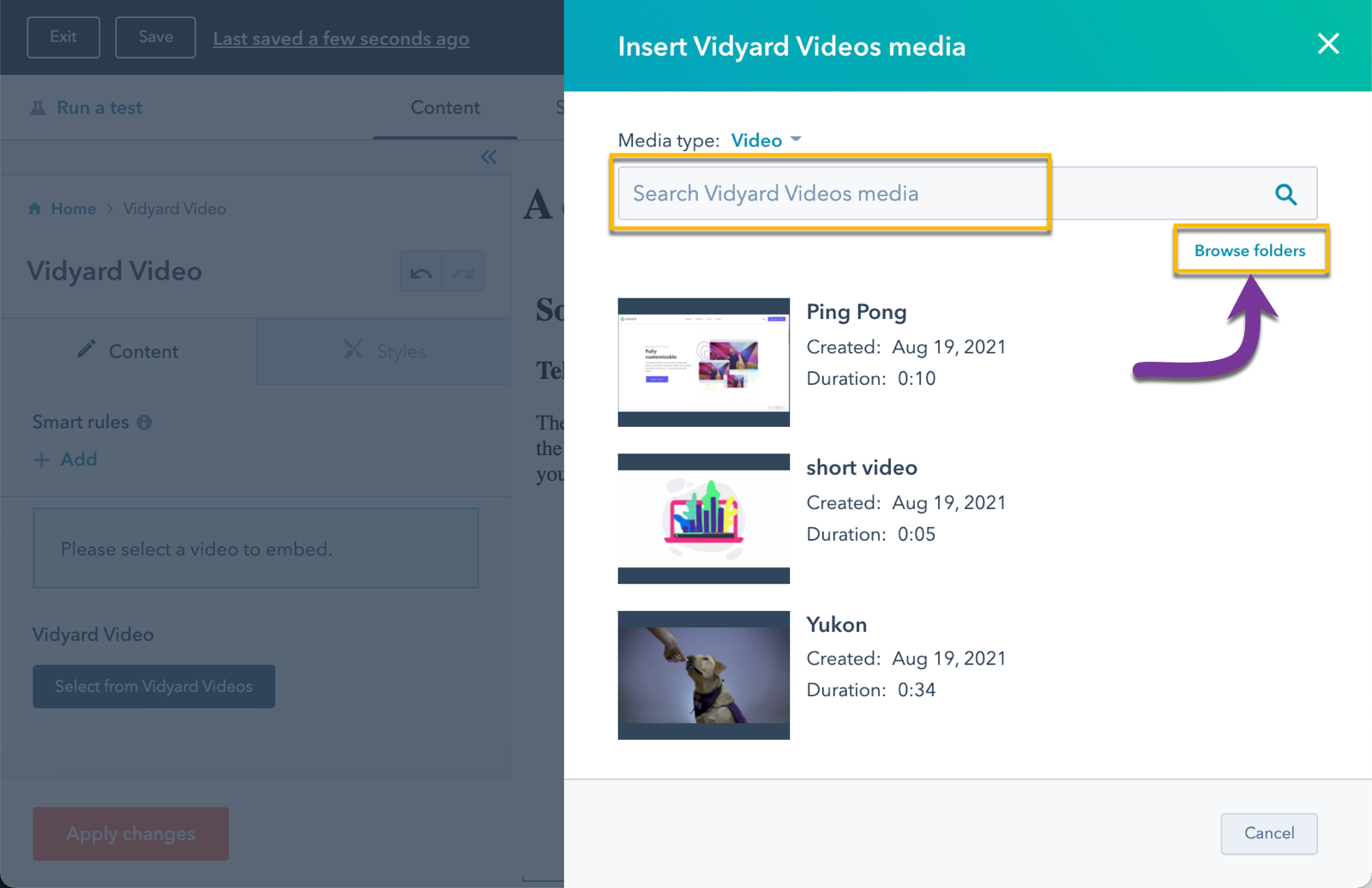The image size is (1372, 888).
Task: Click the Cancel button
Action: click(x=1269, y=833)
